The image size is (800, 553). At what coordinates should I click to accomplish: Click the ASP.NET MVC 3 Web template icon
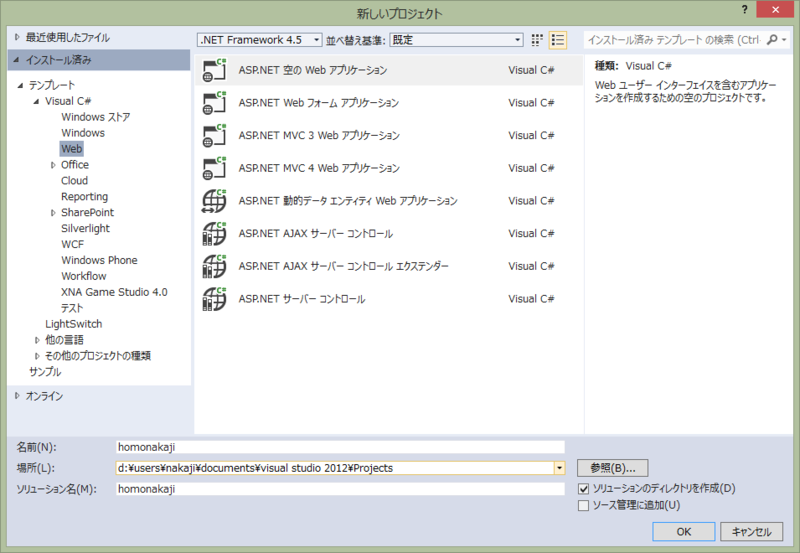click(214, 136)
